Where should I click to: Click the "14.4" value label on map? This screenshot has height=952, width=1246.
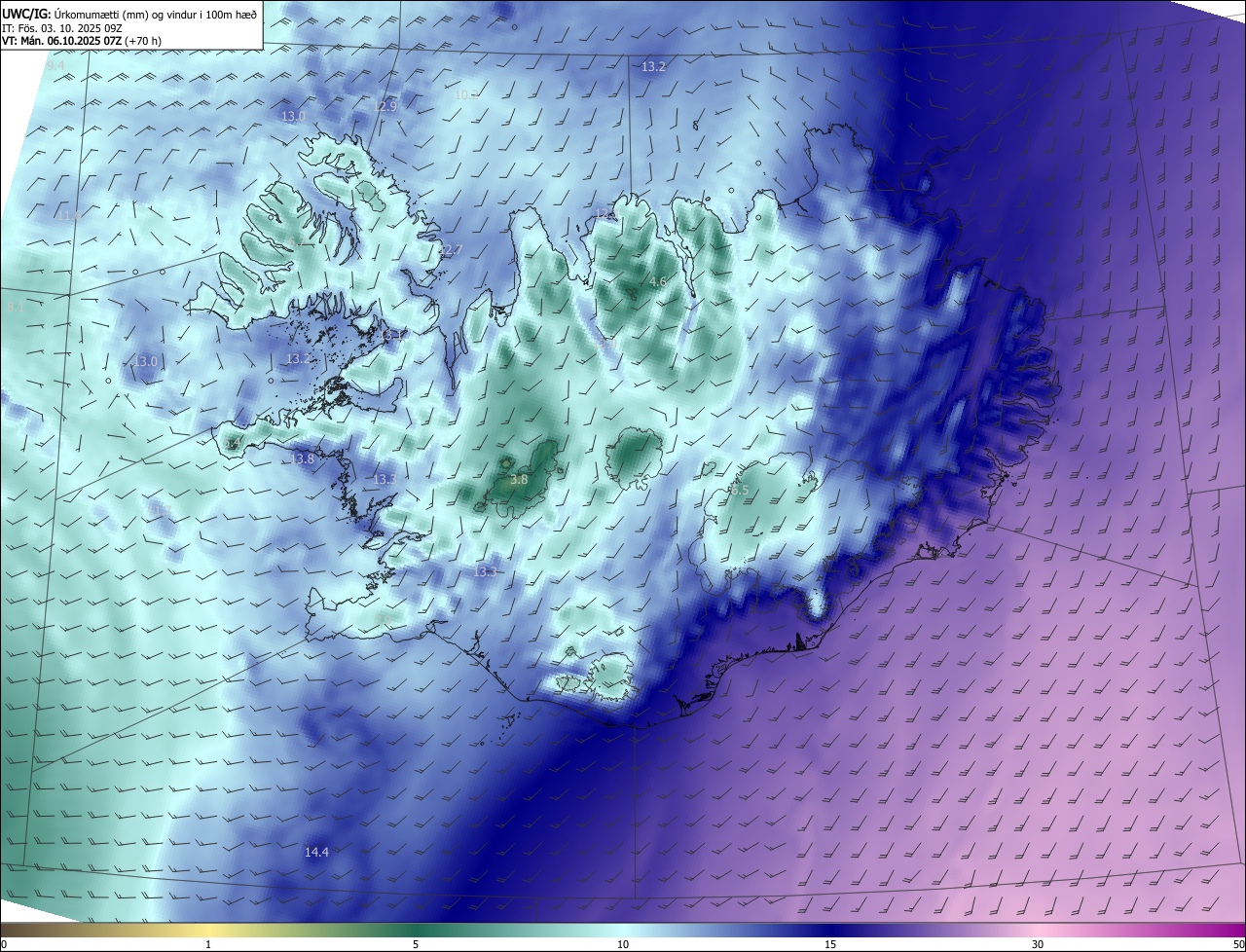316,852
